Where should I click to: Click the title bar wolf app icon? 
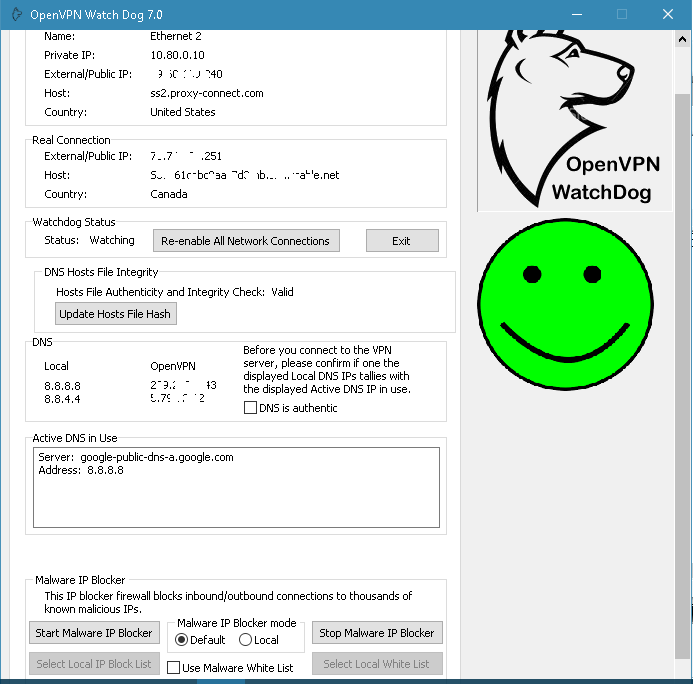tap(17, 15)
